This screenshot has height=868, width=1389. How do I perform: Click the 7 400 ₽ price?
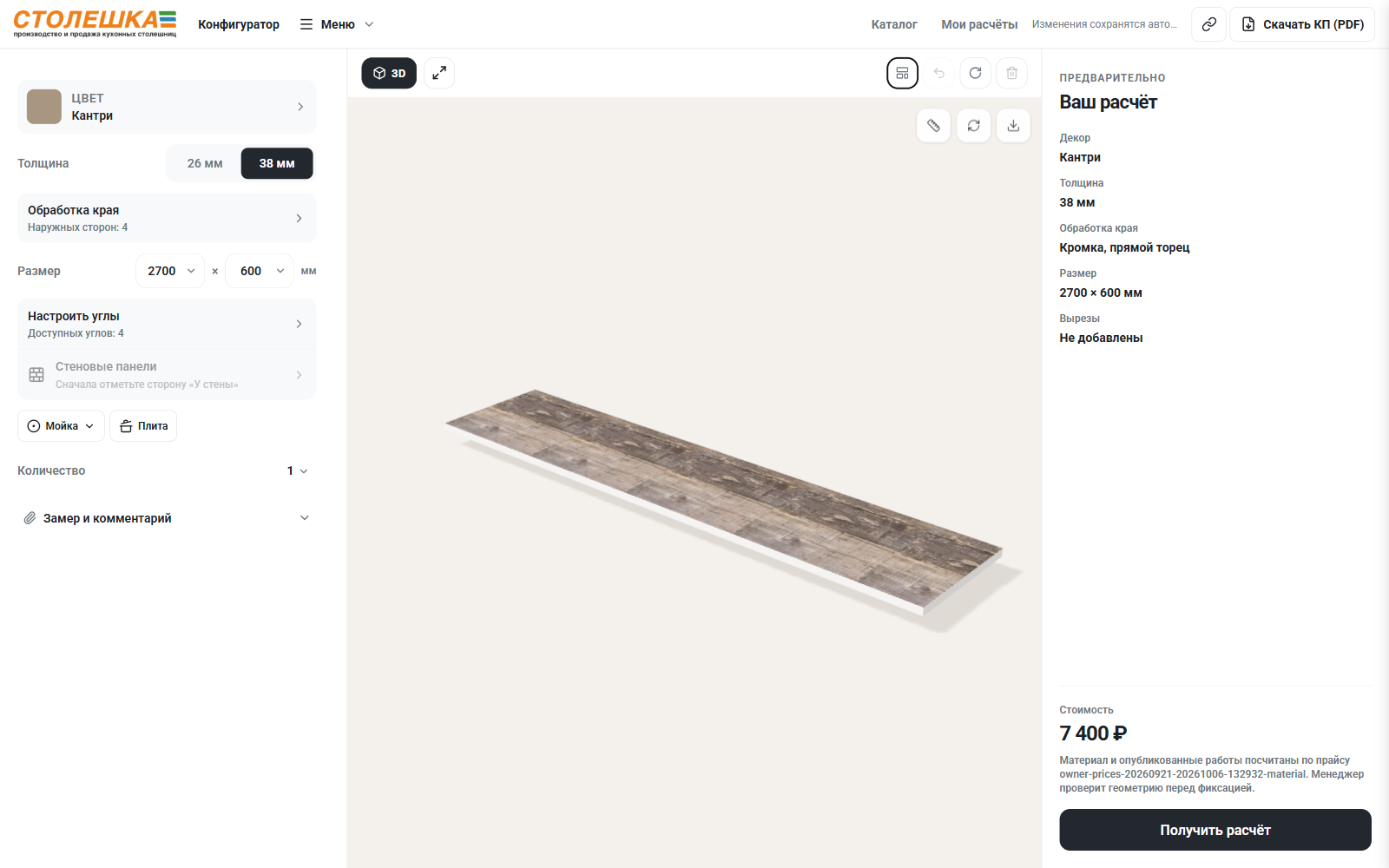coord(1093,733)
